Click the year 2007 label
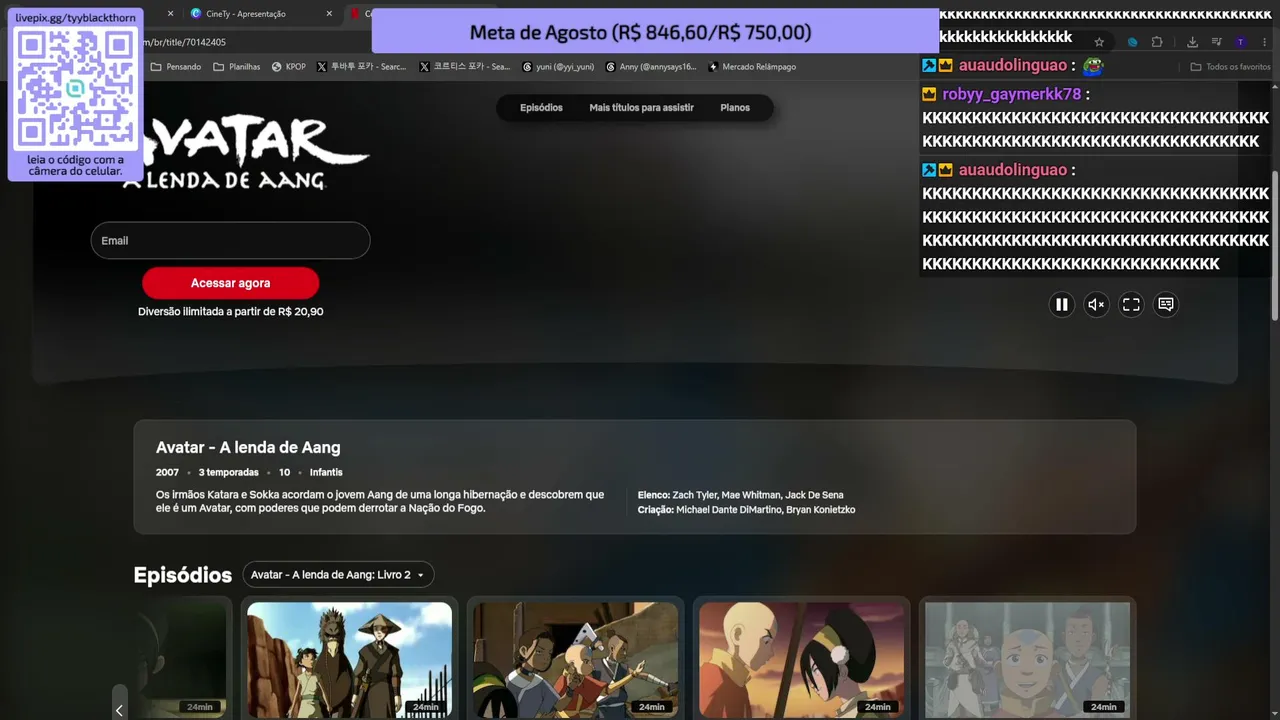The height and width of the screenshot is (720, 1280). pos(167,472)
